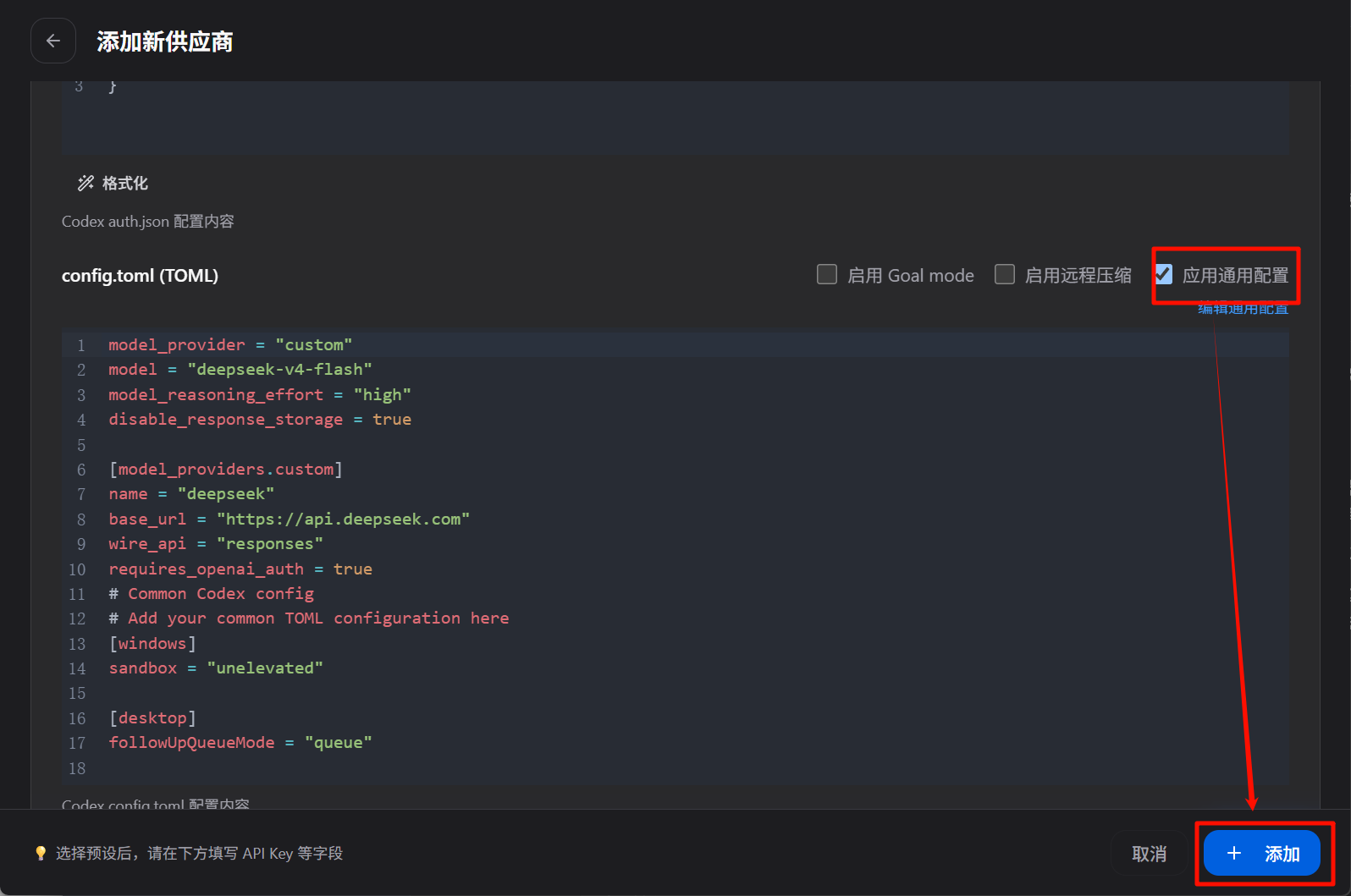Click the closing brace in auth.json editor

113,85
